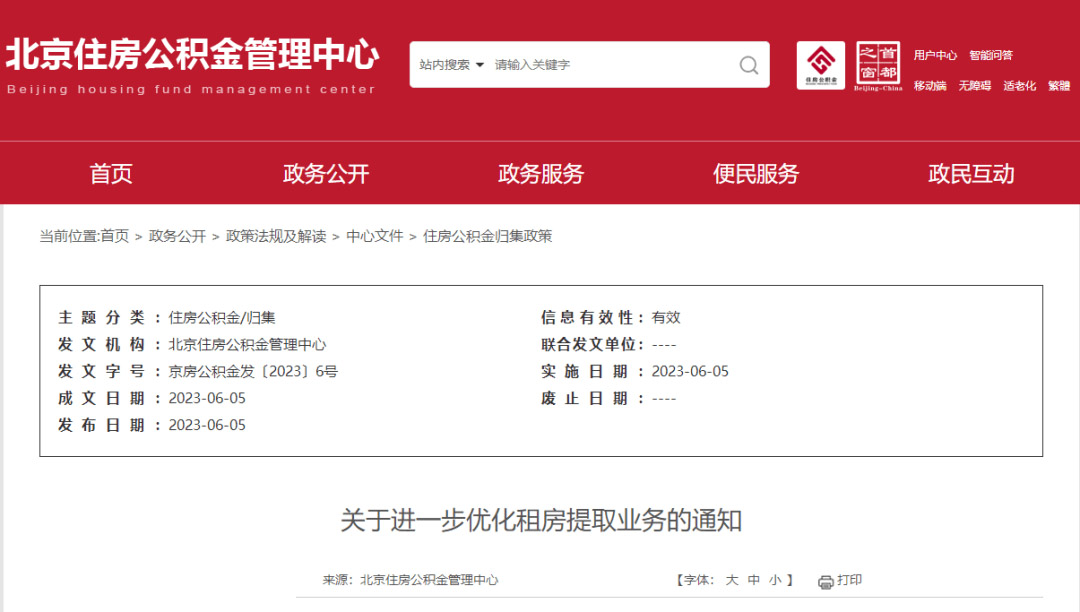Click the 北京住房公积金管理中心 site title logo

[192, 66]
